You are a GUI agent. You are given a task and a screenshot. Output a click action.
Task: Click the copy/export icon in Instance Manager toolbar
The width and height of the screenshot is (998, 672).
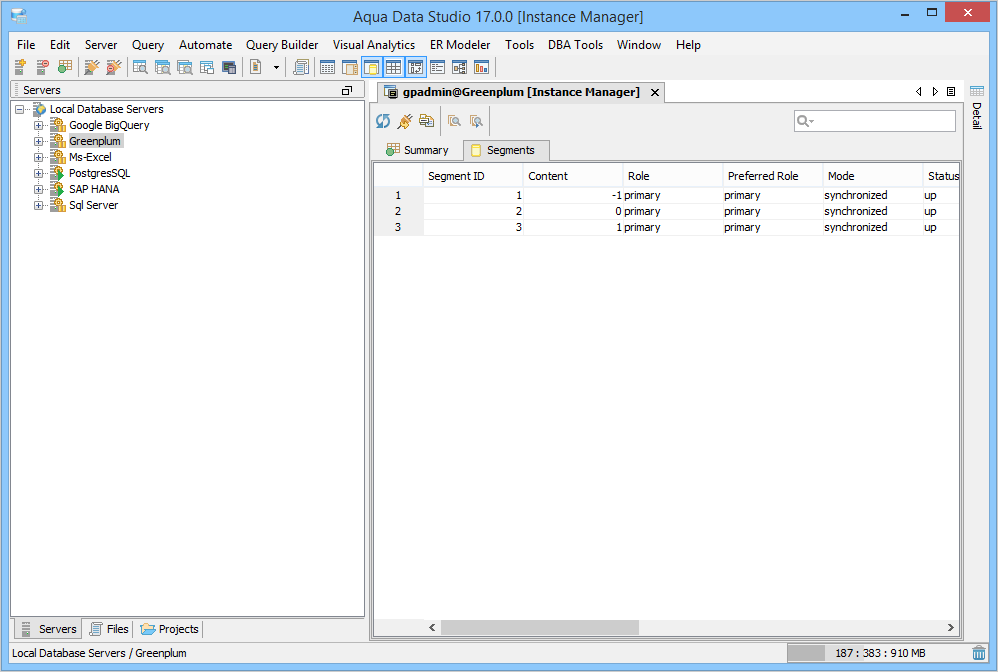426,121
